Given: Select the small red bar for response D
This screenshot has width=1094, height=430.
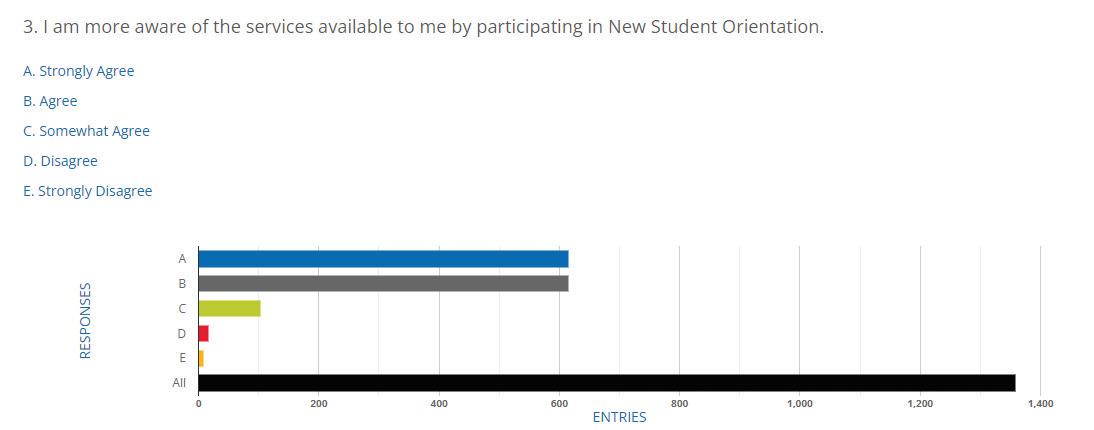Looking at the screenshot, I should pos(204,334).
